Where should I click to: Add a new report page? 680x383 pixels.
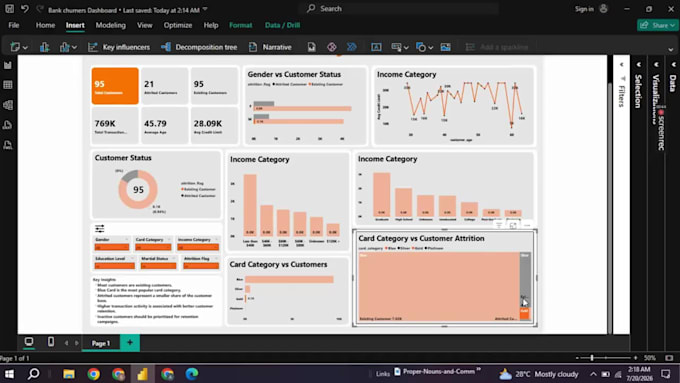click(130, 343)
